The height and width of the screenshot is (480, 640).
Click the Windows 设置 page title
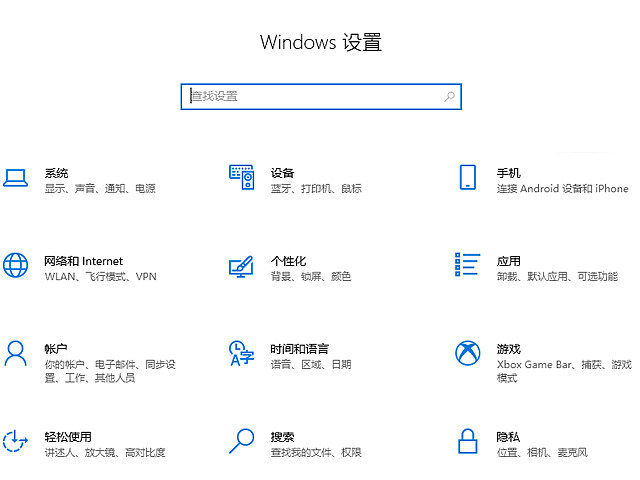pyautogui.click(x=321, y=42)
